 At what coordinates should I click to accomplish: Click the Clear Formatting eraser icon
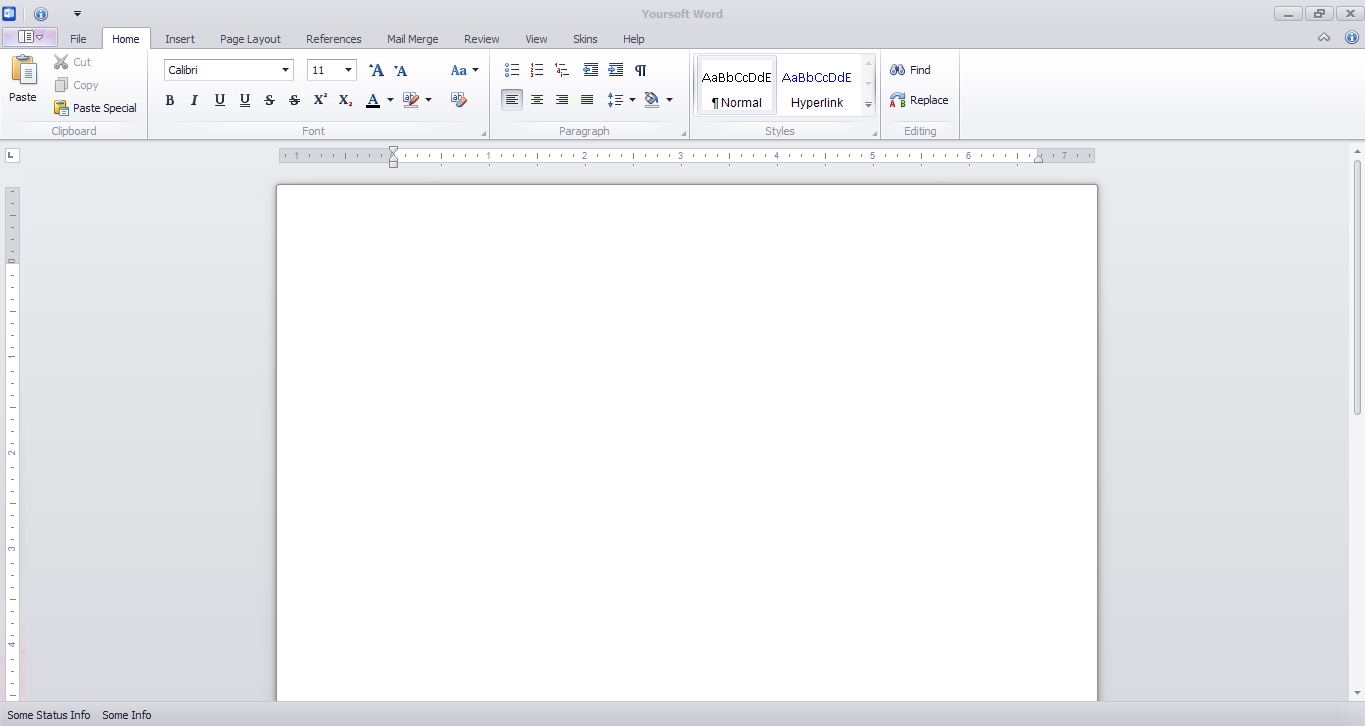point(459,100)
